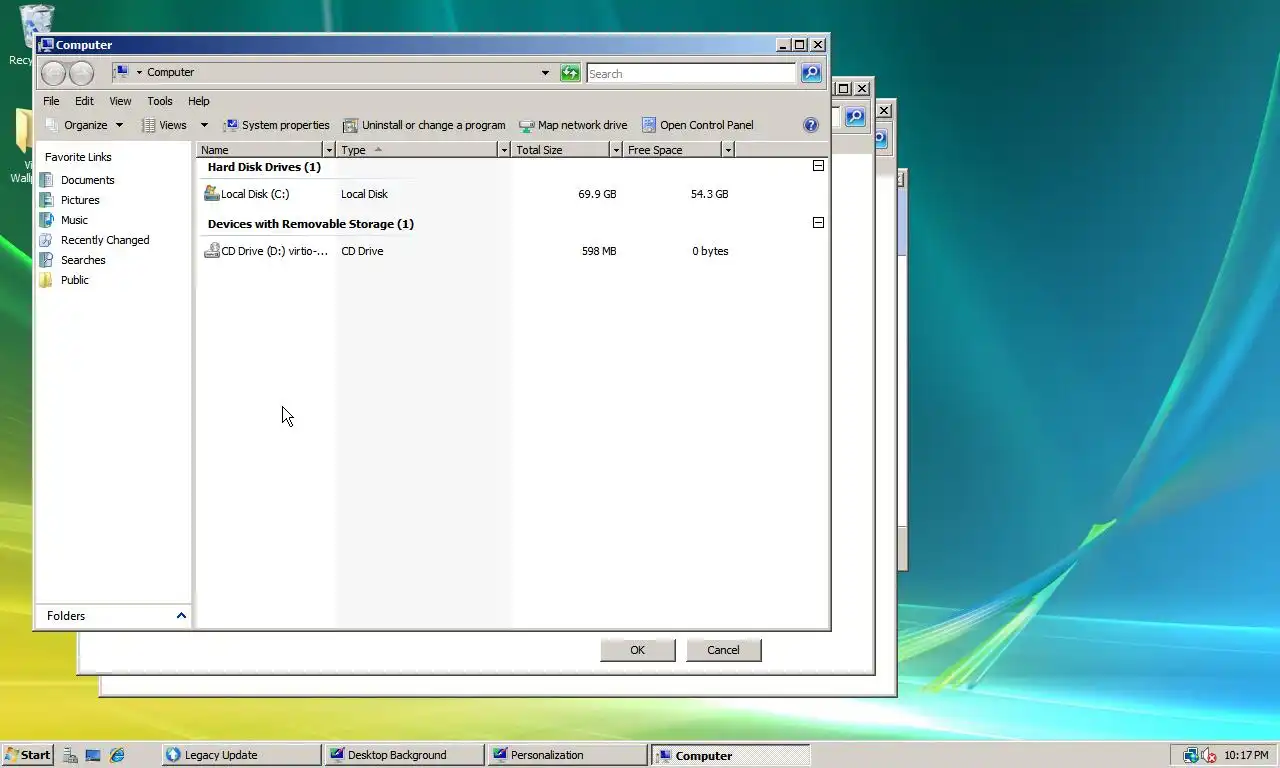Open the address bar breadcrumb arrow before Computer
1280x768 pixels.
[x=139, y=72]
